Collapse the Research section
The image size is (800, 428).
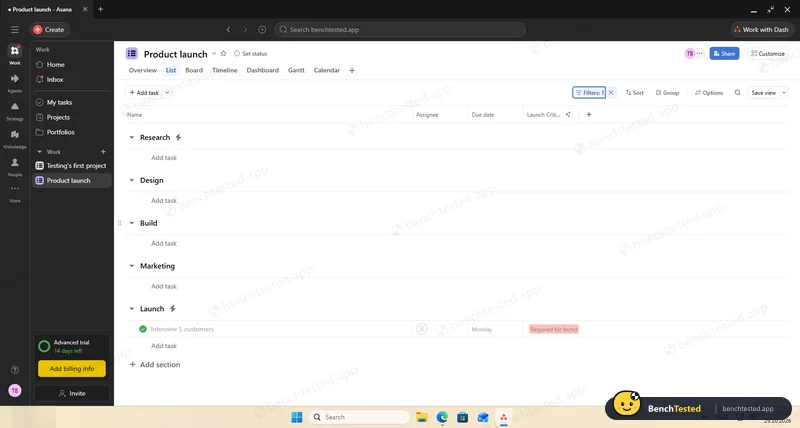[x=132, y=137]
